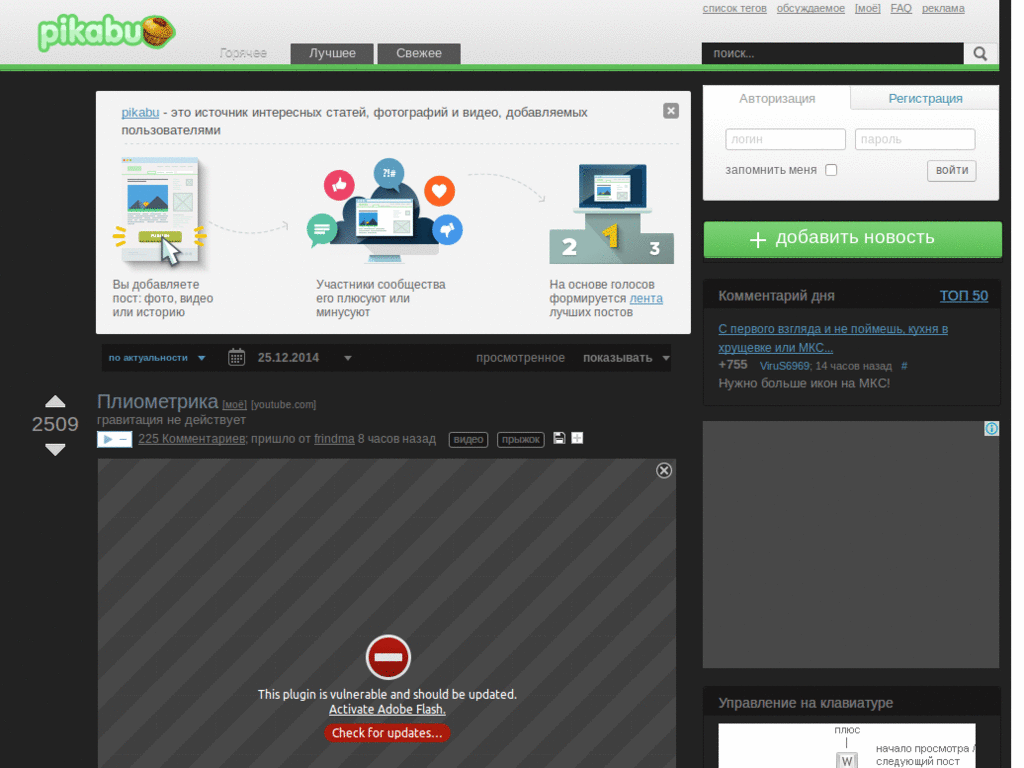This screenshot has width=1024, height=768.
Task: Click the видео tag
Action: tap(468, 440)
